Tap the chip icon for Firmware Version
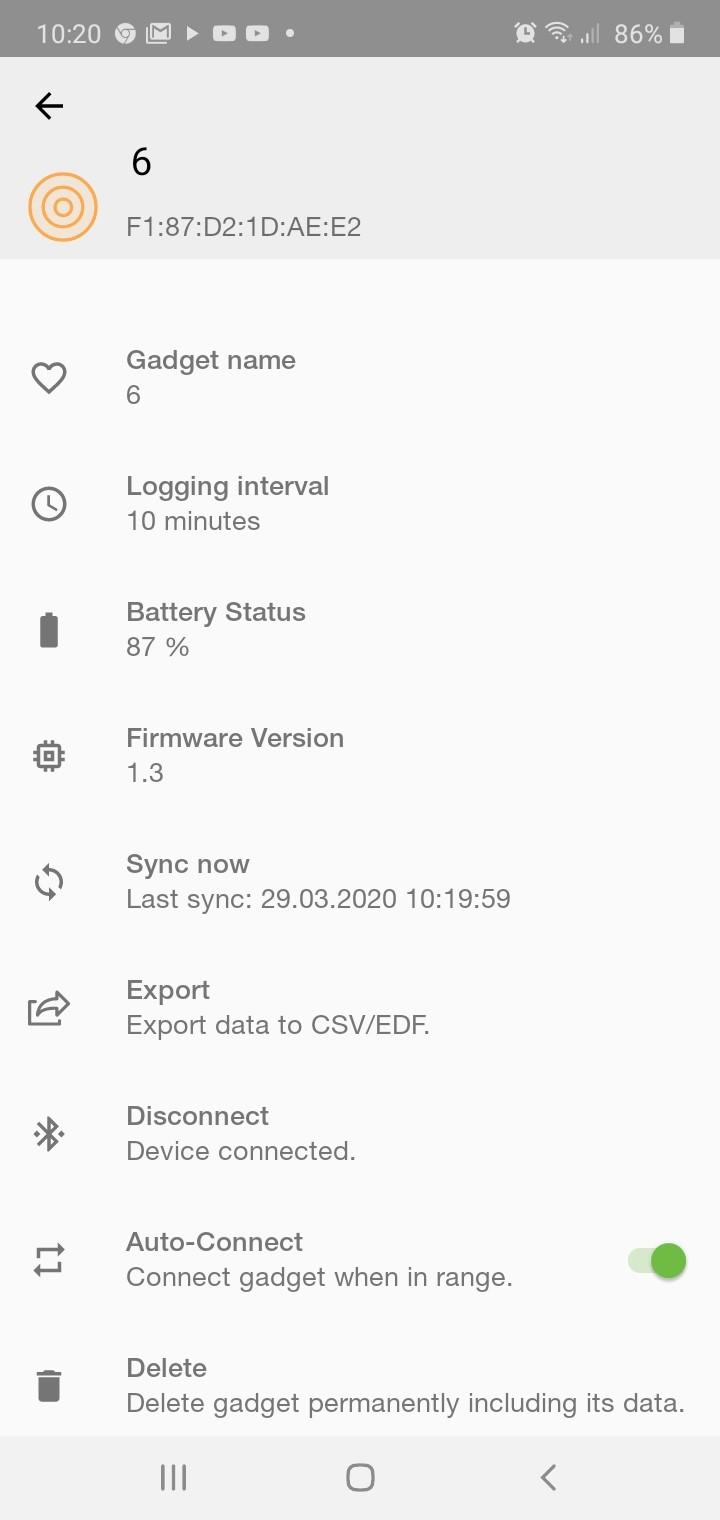This screenshot has width=720, height=1520. (49, 756)
